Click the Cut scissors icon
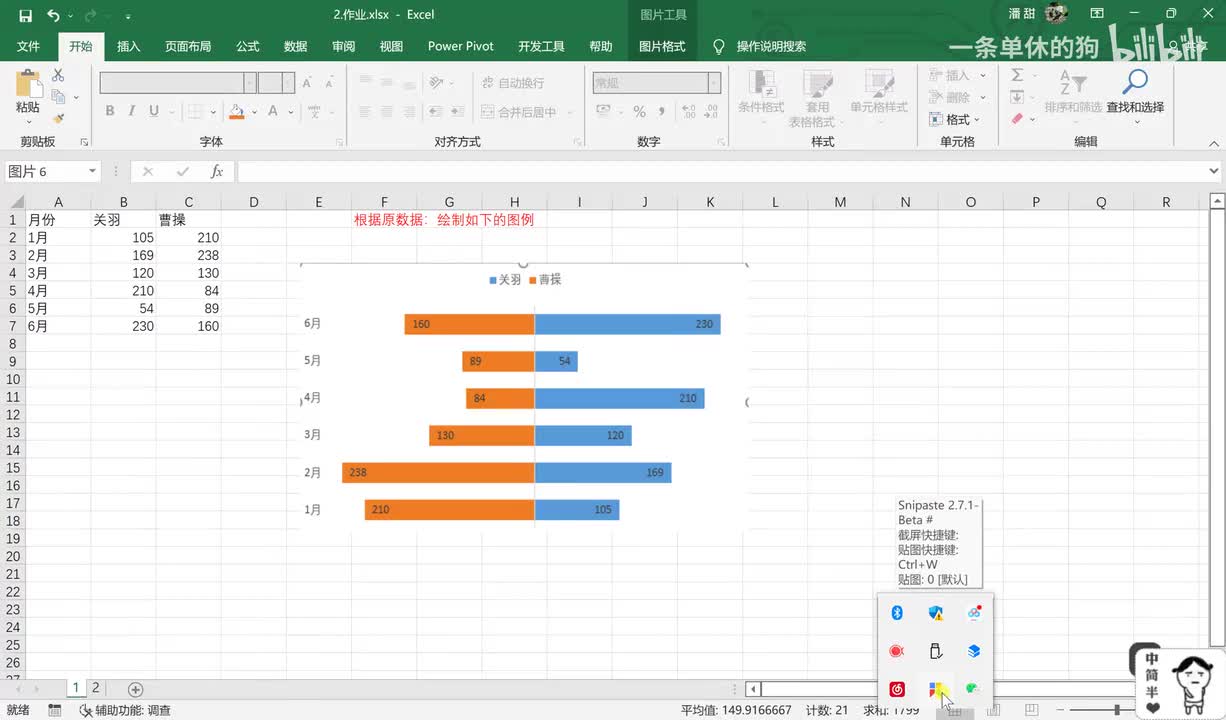 [x=58, y=75]
